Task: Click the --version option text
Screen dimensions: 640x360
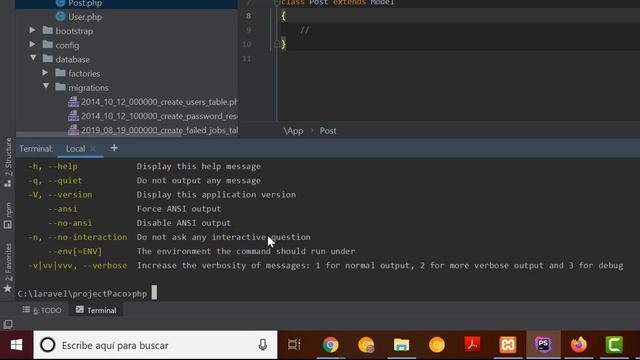Action: tap(70, 195)
